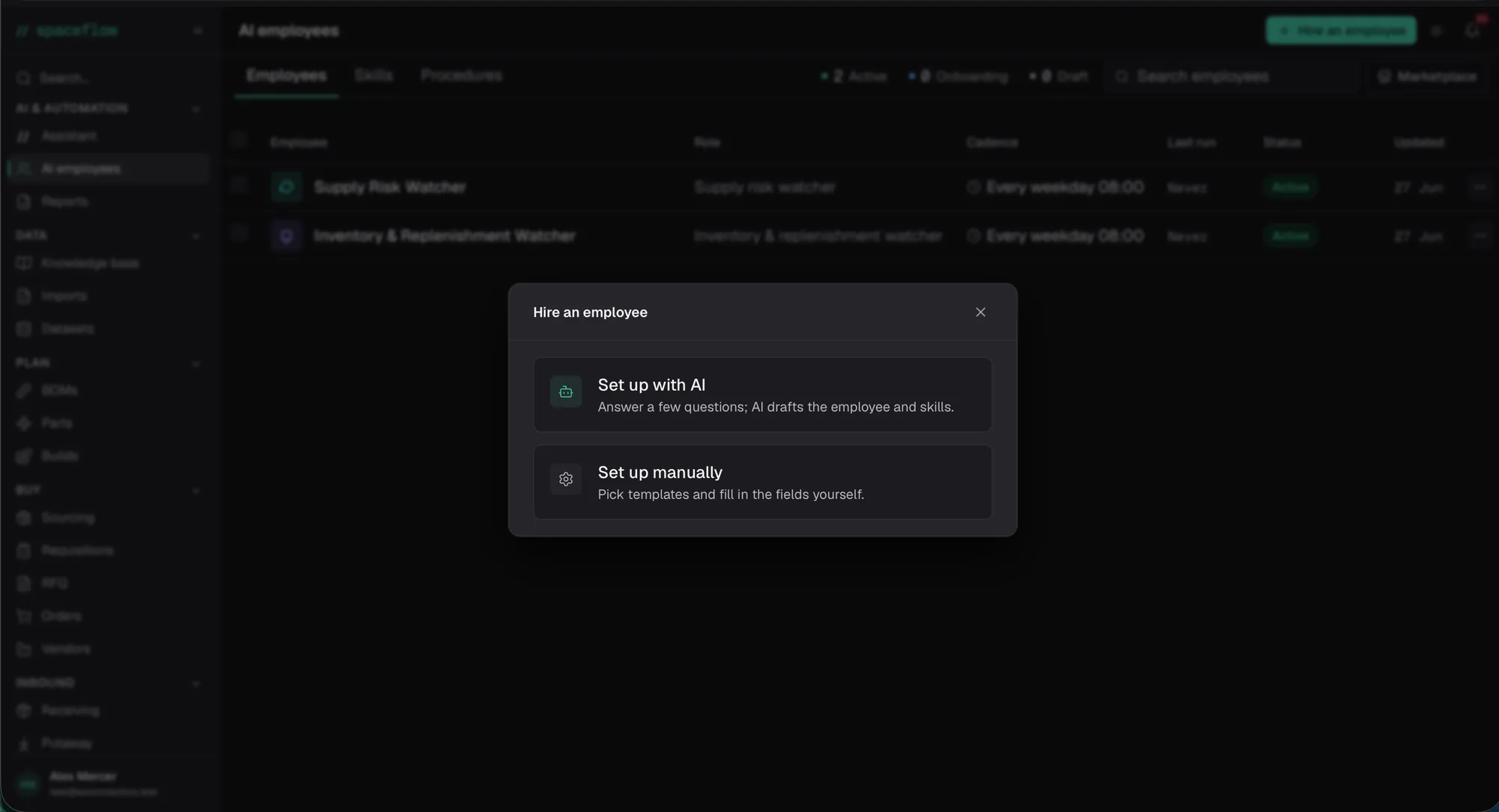
Task: Click the Supply Risk Watcher avatar icon
Action: (x=286, y=187)
